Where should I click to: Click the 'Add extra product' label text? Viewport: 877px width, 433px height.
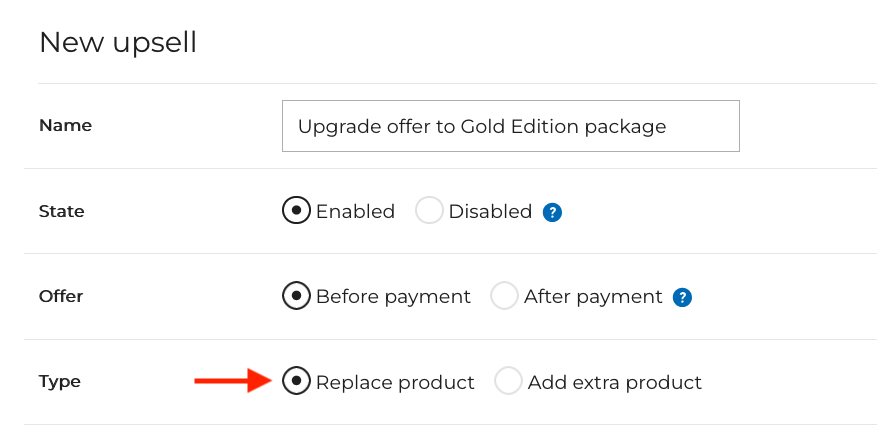pos(615,382)
